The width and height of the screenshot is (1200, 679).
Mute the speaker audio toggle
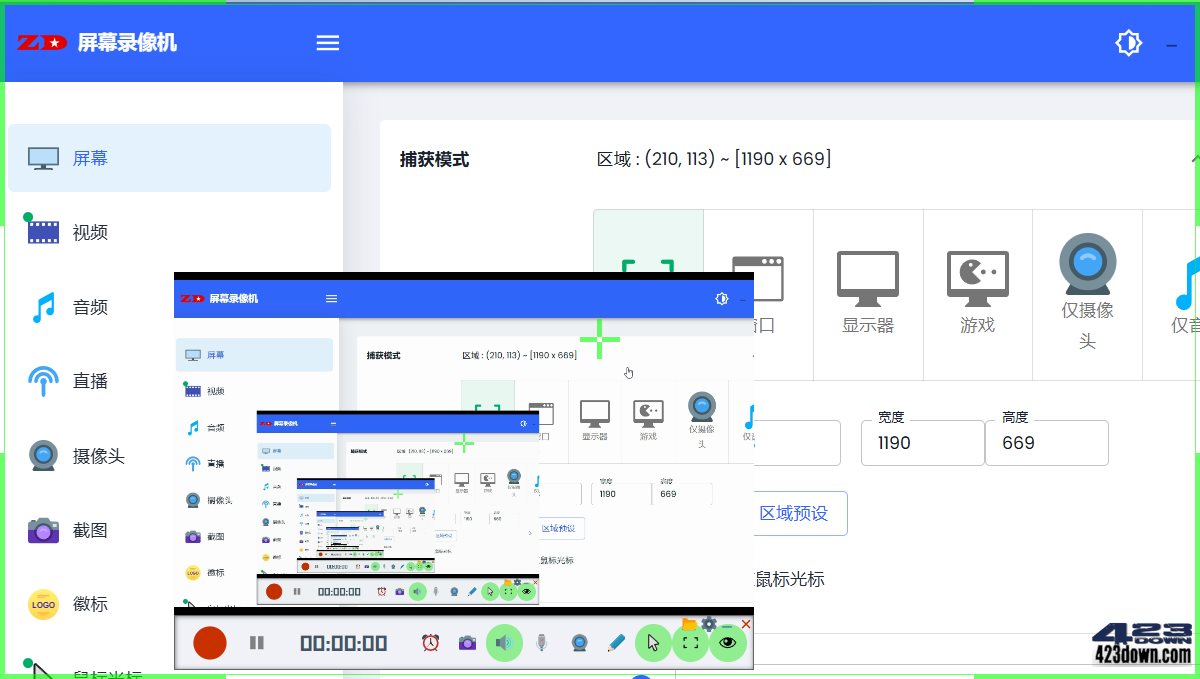[505, 643]
